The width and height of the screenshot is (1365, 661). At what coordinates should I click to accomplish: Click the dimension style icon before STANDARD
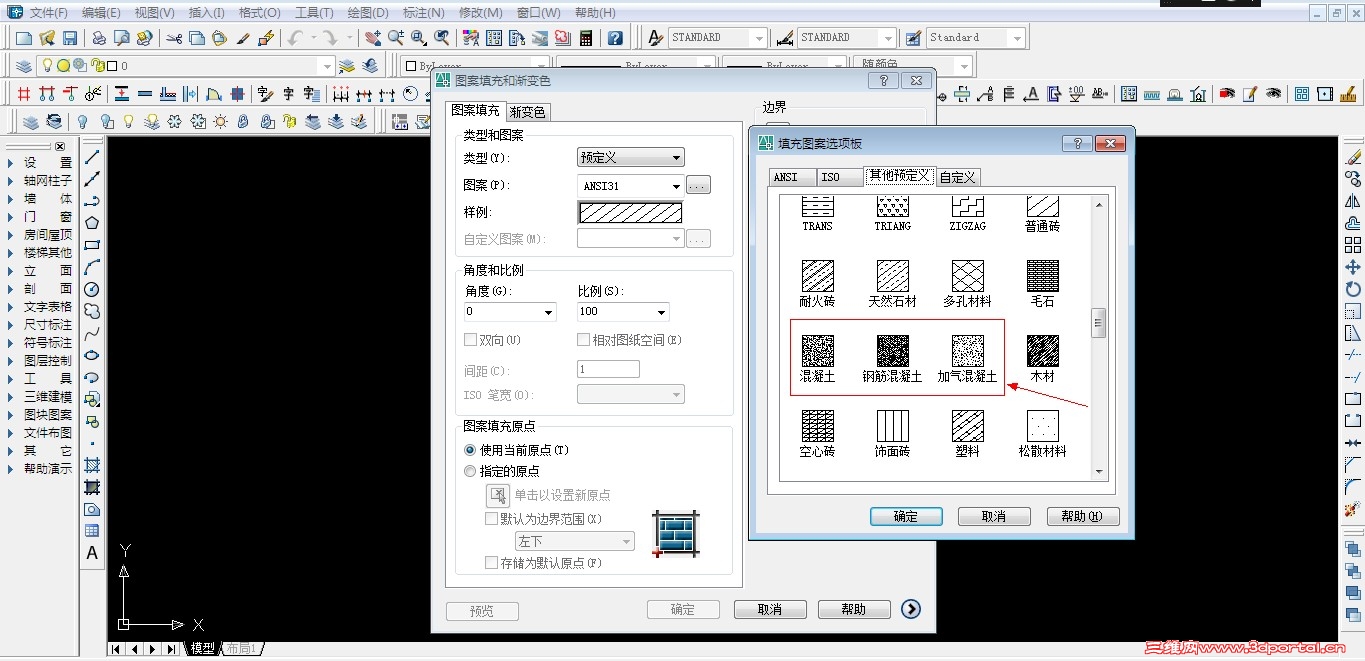coord(785,38)
